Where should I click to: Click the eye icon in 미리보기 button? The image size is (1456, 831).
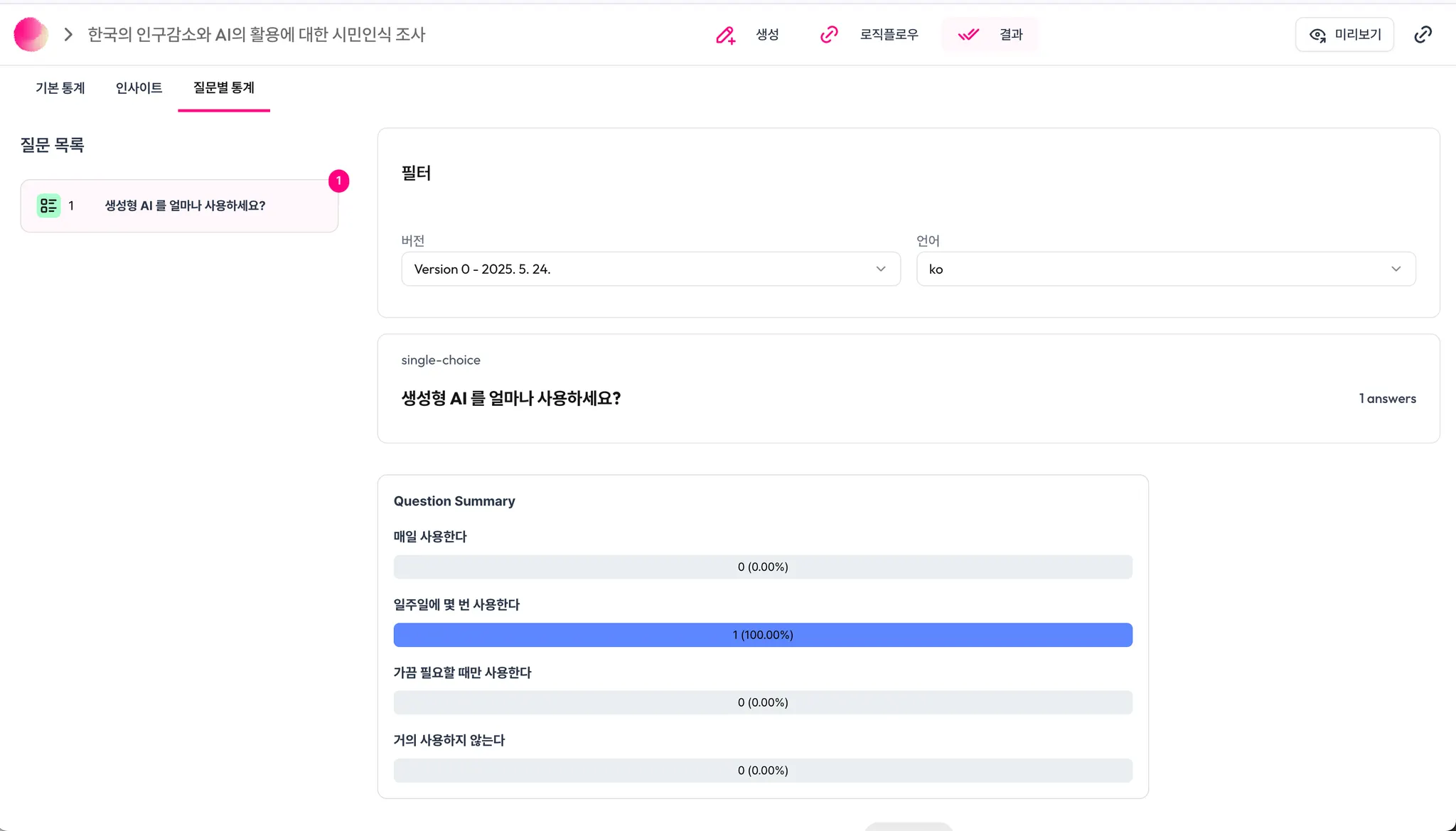pyautogui.click(x=1317, y=35)
